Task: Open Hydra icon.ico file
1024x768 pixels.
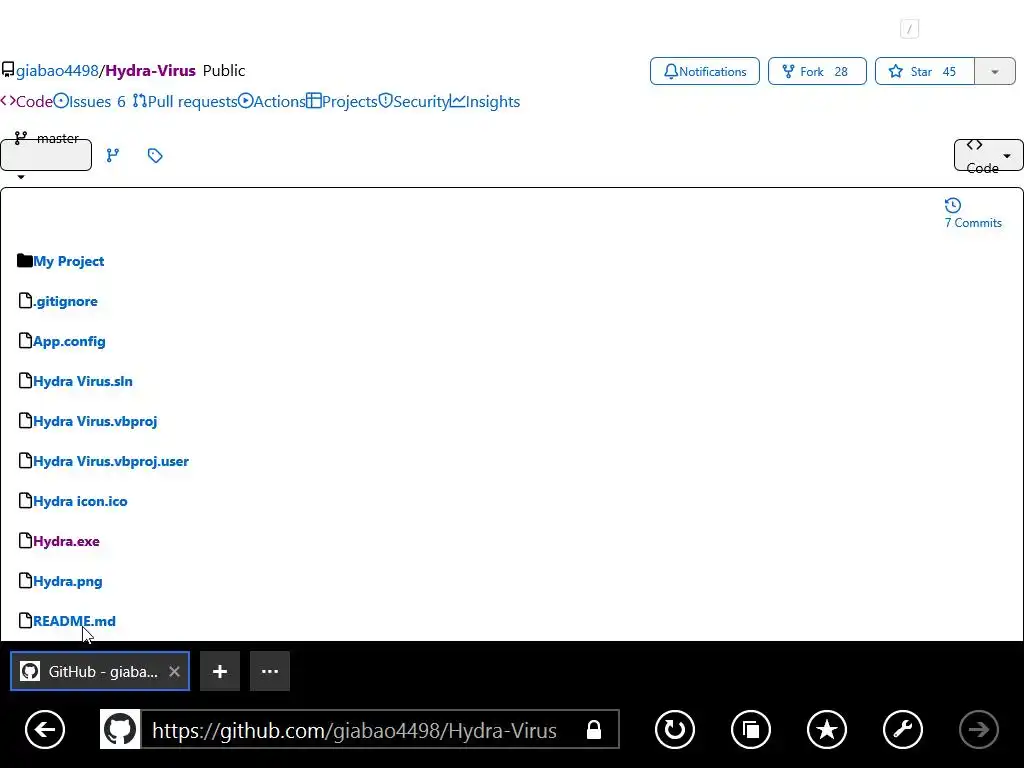Action: (80, 501)
